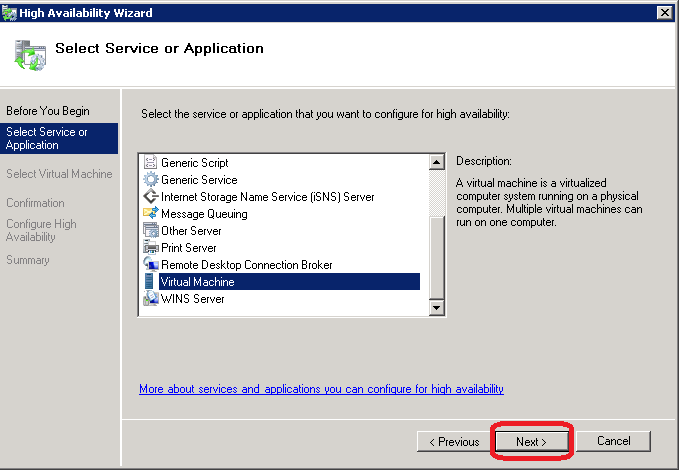Click the Remote Desktop Connection Broker icon
Image resolution: width=679 pixels, height=470 pixels.
[151, 265]
